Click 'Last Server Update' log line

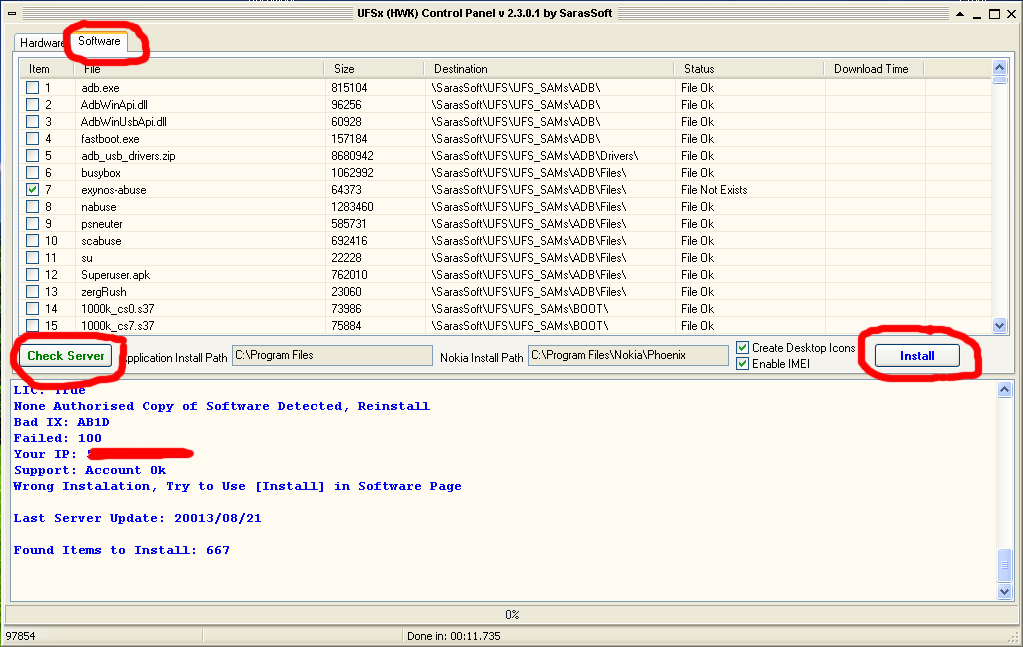tap(137, 518)
